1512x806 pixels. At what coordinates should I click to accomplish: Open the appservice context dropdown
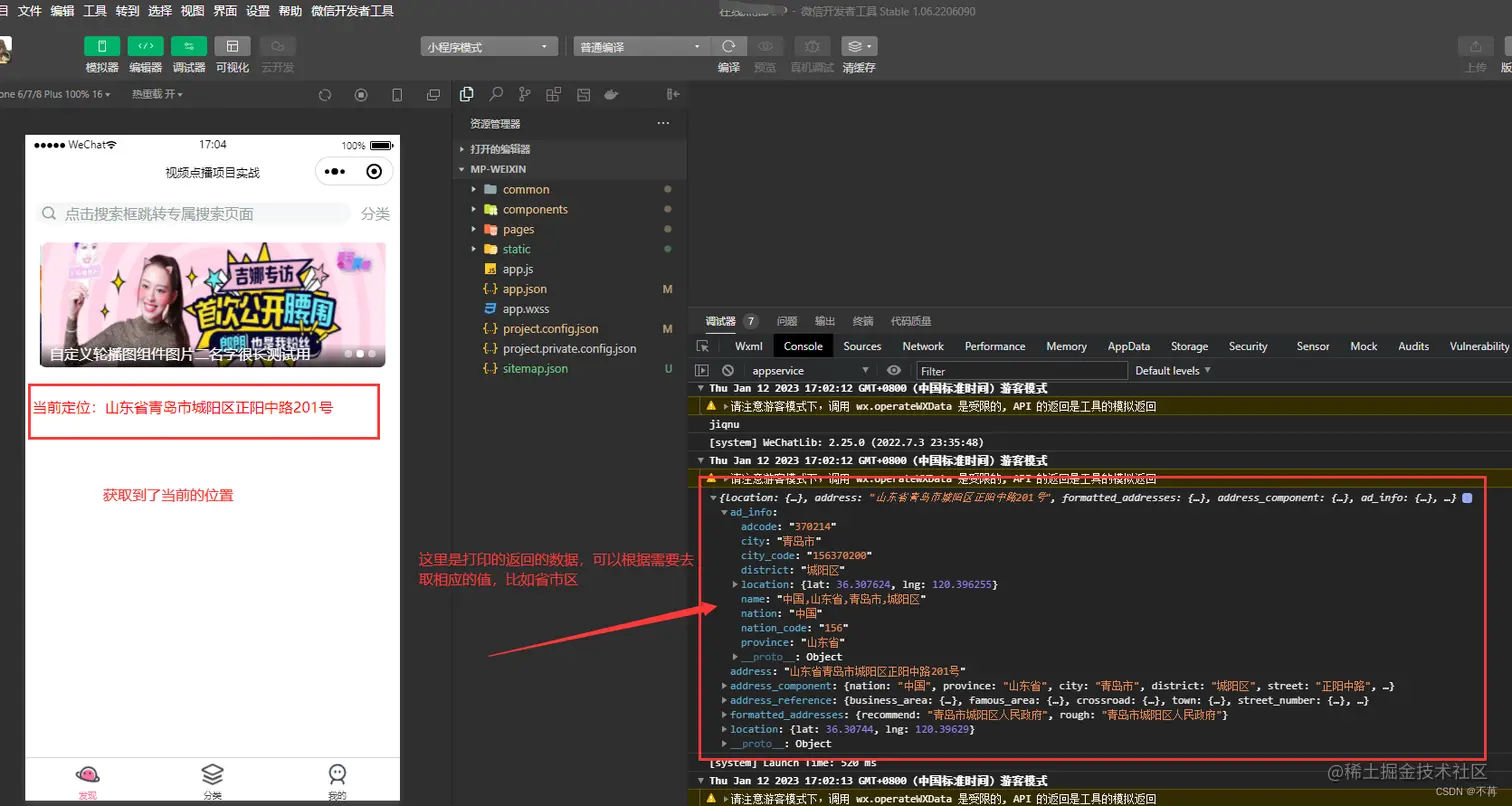tap(811, 370)
